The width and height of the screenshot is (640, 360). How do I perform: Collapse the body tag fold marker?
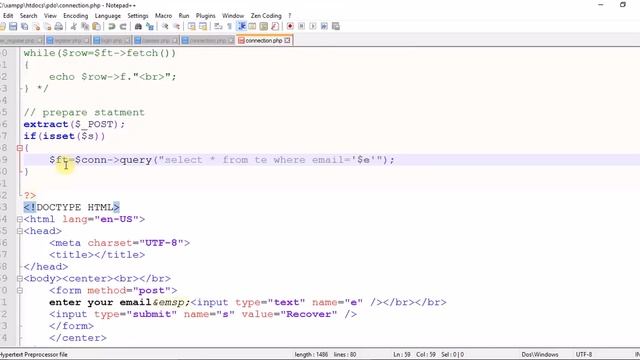point(20,278)
